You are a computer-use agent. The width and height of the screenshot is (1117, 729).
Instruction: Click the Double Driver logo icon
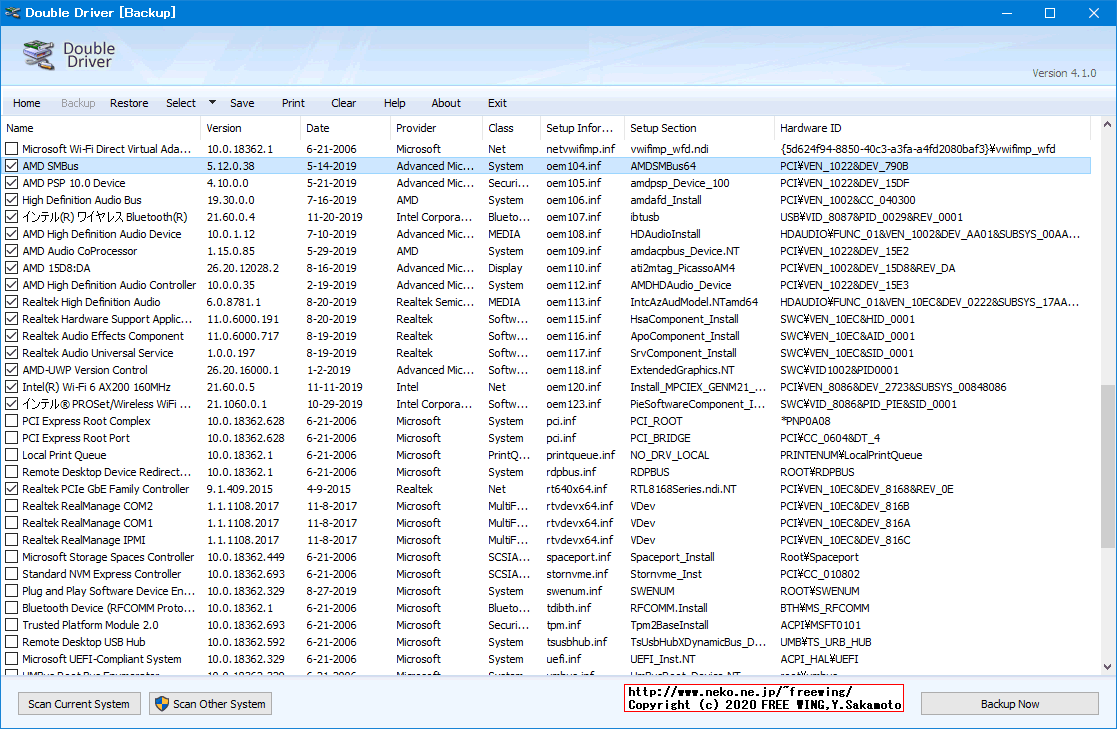(x=38, y=54)
